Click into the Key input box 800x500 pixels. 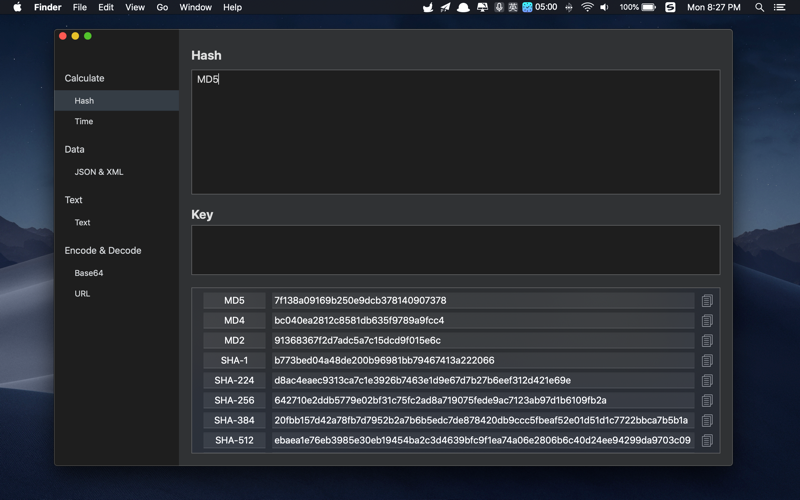tap(455, 249)
